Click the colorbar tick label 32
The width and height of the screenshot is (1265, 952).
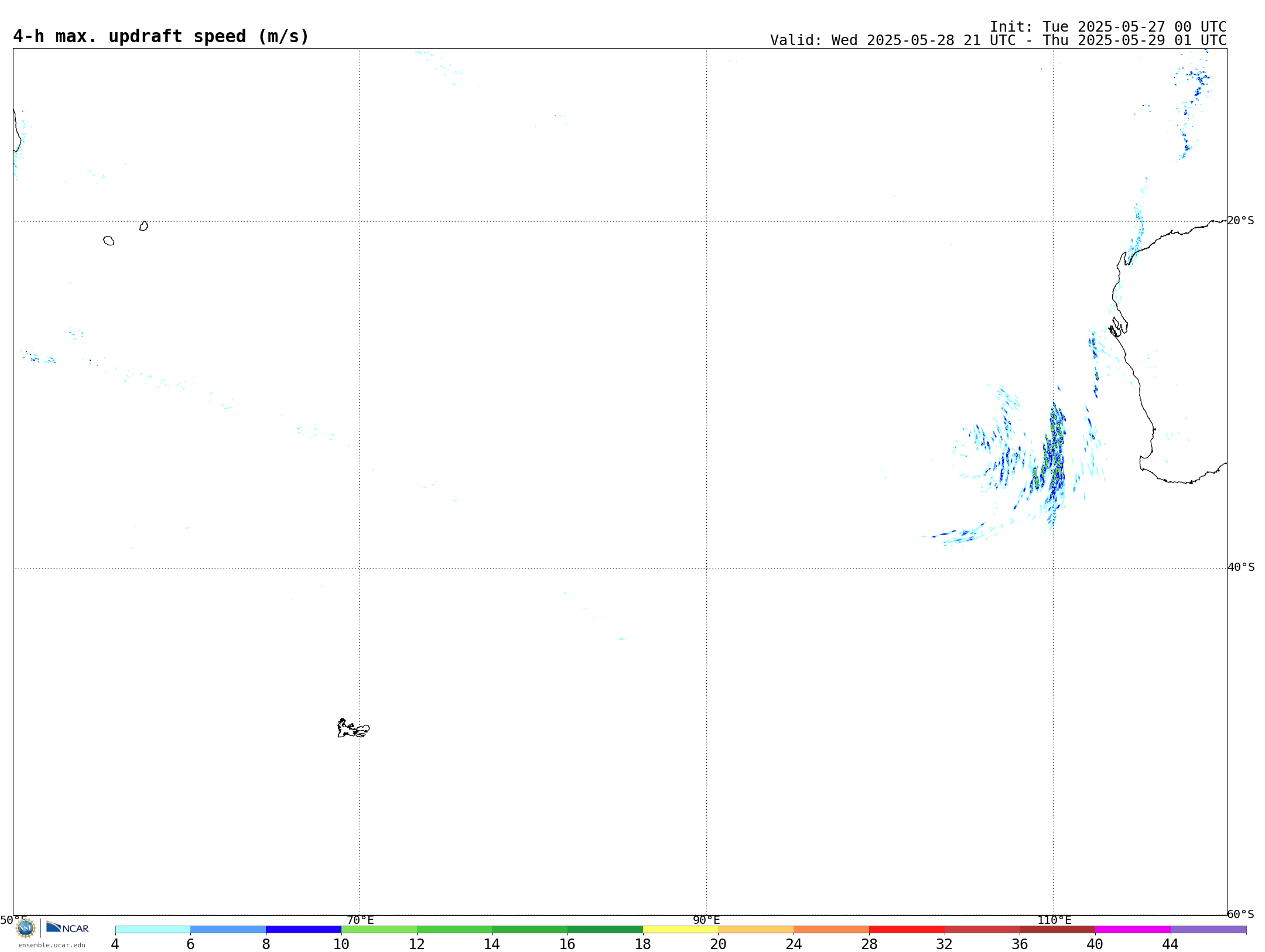click(x=945, y=944)
